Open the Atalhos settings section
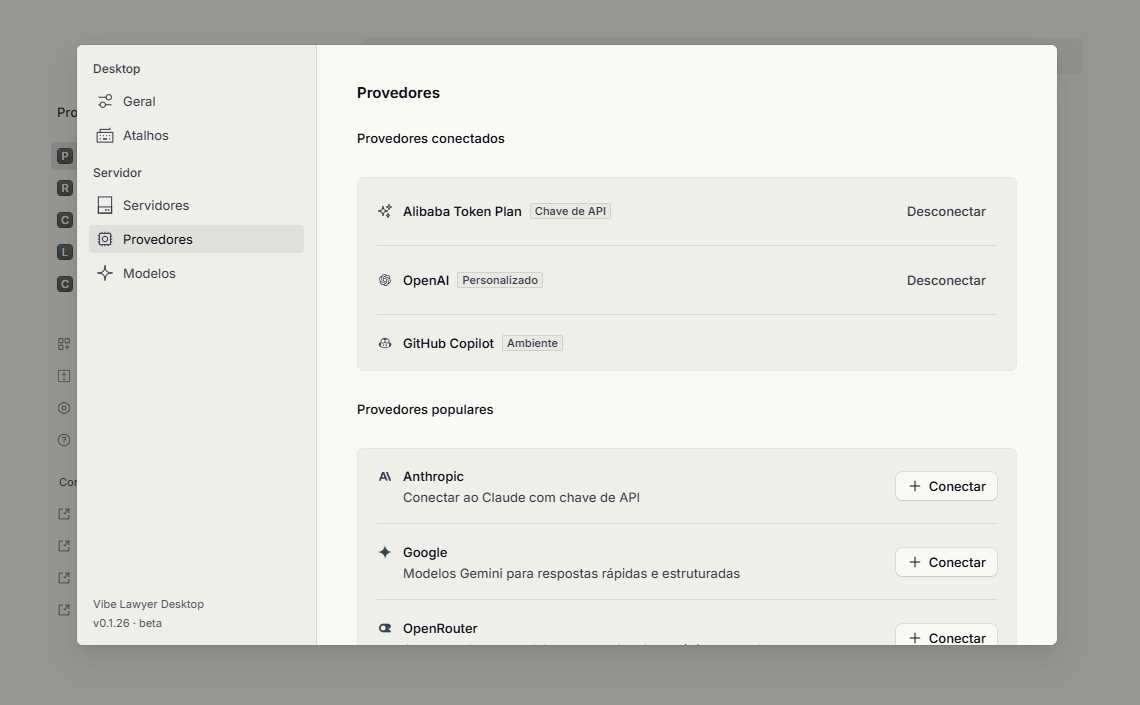 click(196, 136)
